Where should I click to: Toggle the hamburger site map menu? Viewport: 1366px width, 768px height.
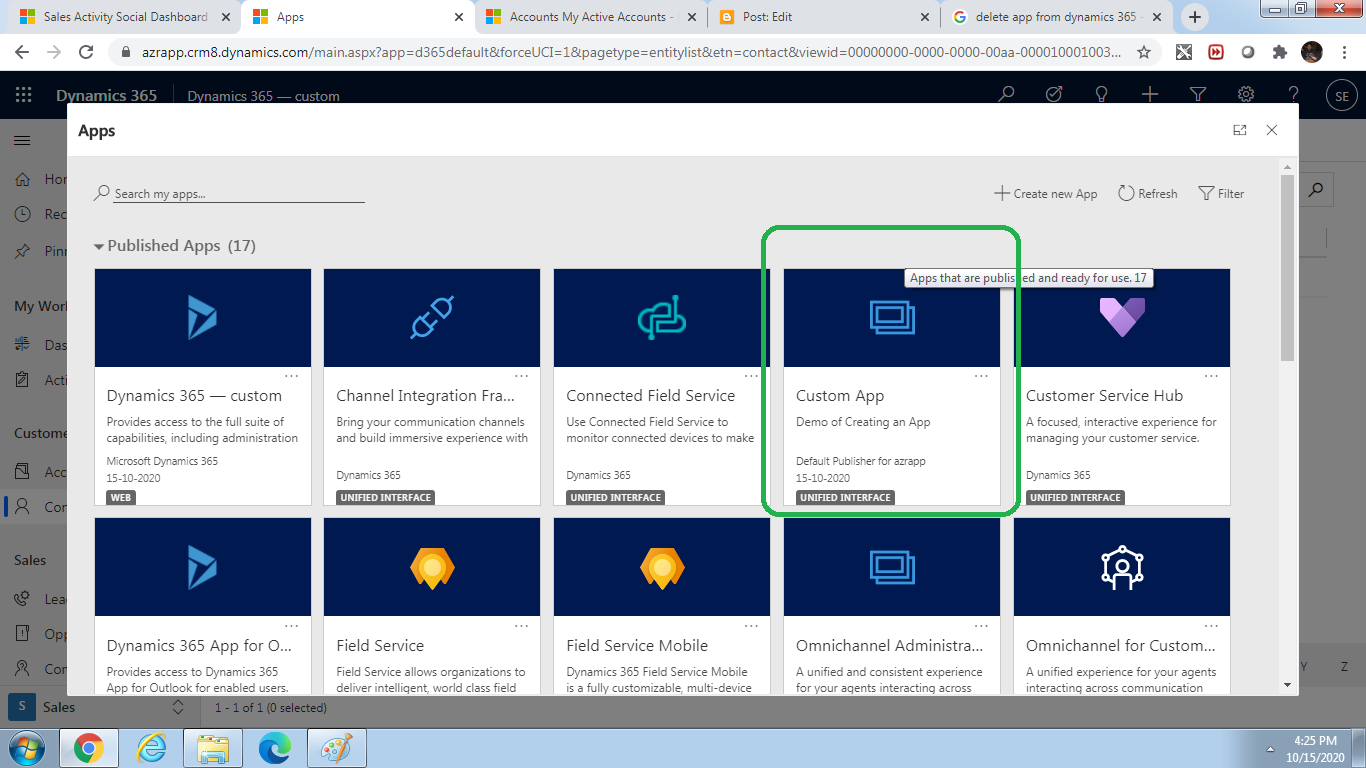[22, 141]
